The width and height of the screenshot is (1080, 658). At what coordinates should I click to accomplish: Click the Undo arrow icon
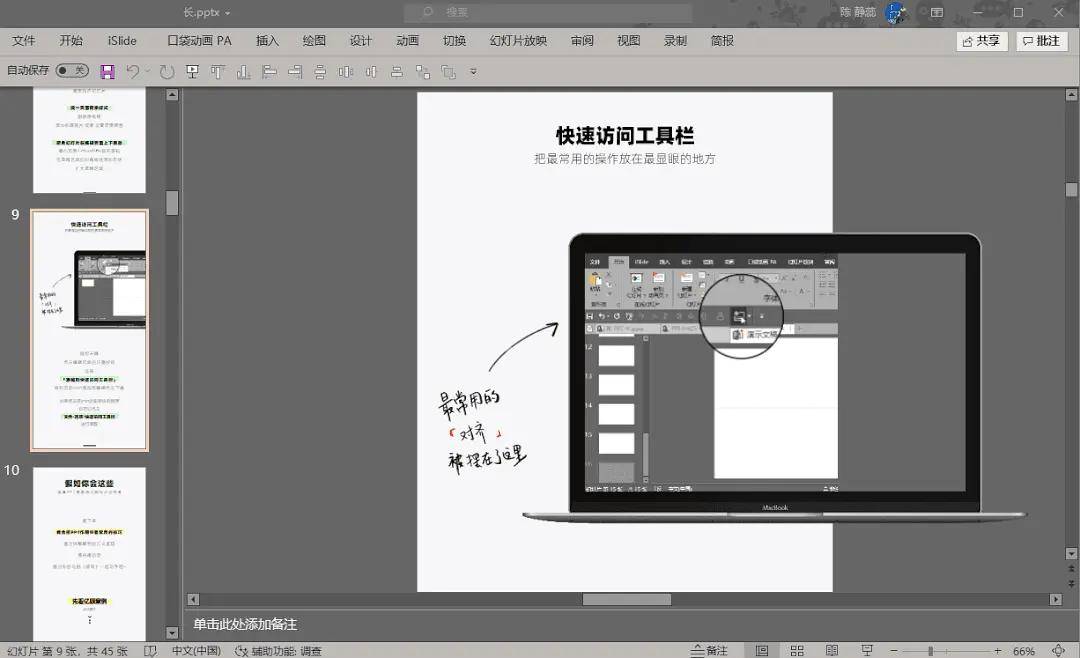(132, 71)
